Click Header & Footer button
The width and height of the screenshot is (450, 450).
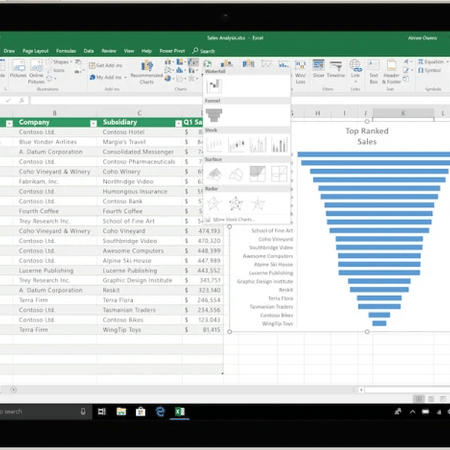click(391, 72)
